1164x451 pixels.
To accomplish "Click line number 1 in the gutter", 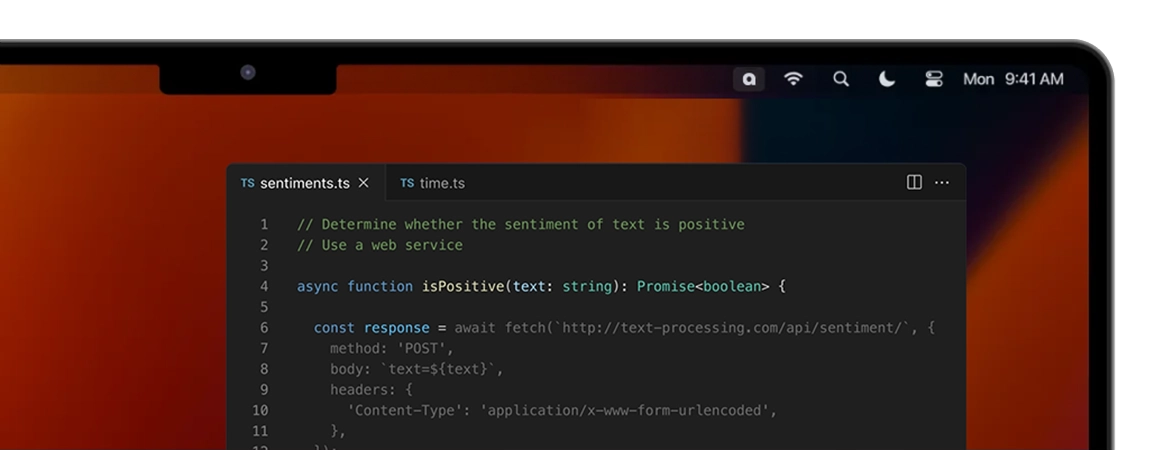I will tap(264, 224).
